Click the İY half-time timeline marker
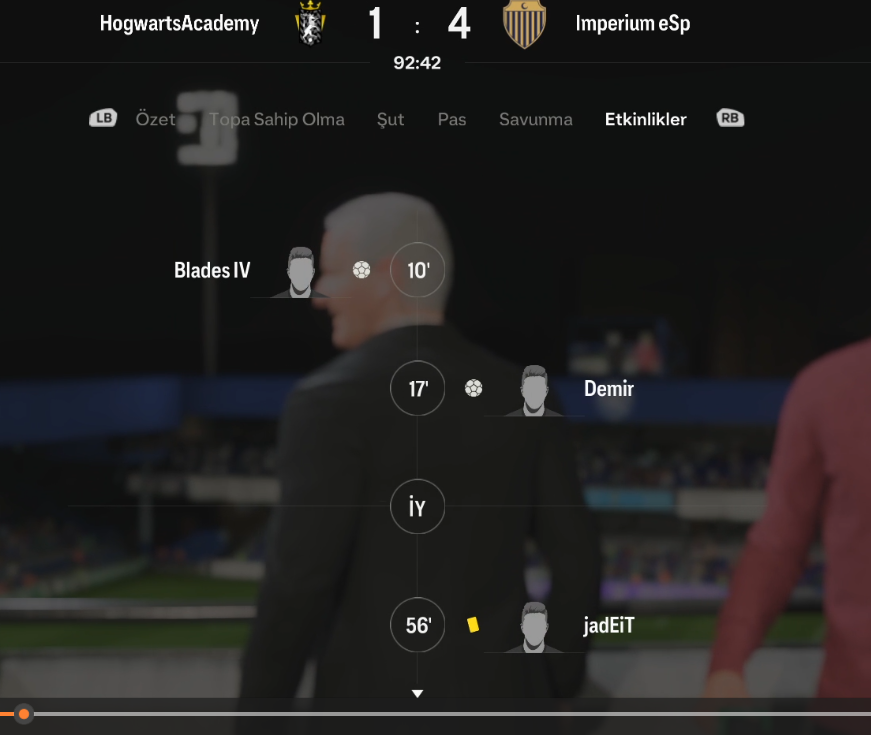 (417, 506)
